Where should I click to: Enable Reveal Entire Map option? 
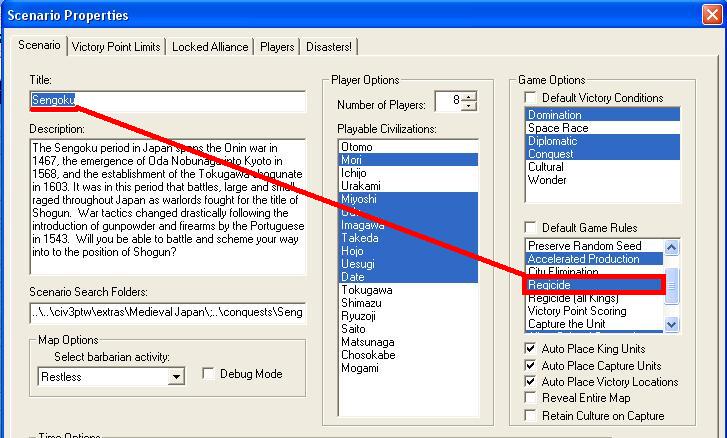tap(530, 398)
